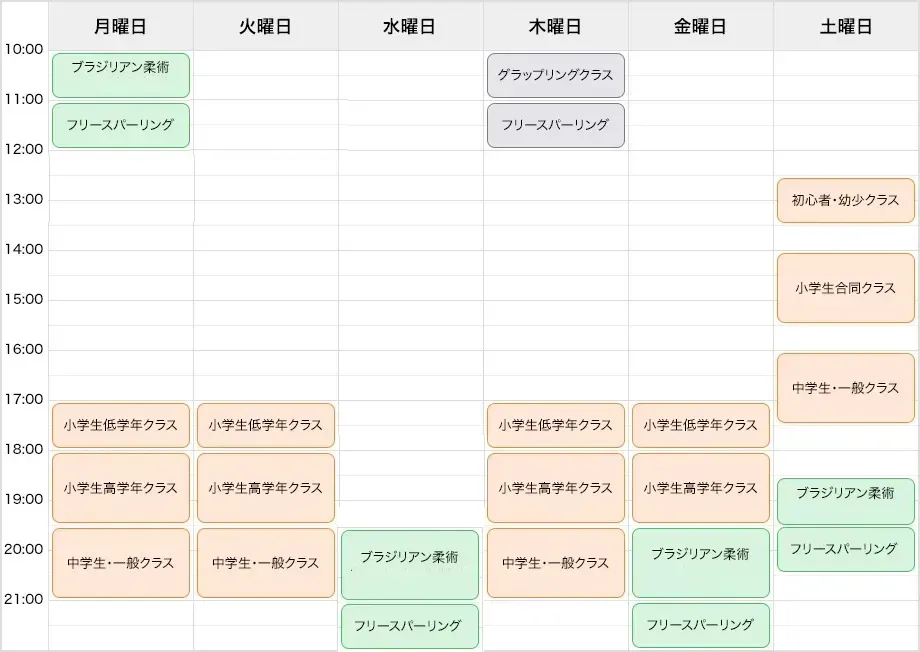Open Friday's 小学生高学年クラス block
The image size is (920, 652).
(x=700, y=488)
